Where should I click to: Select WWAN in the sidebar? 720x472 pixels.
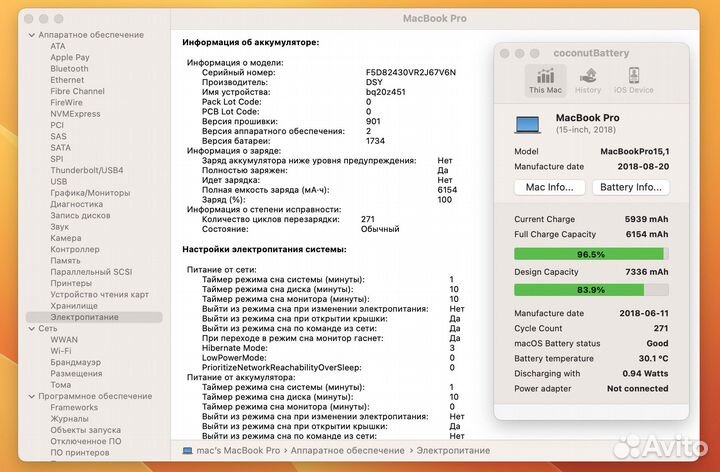(64, 340)
